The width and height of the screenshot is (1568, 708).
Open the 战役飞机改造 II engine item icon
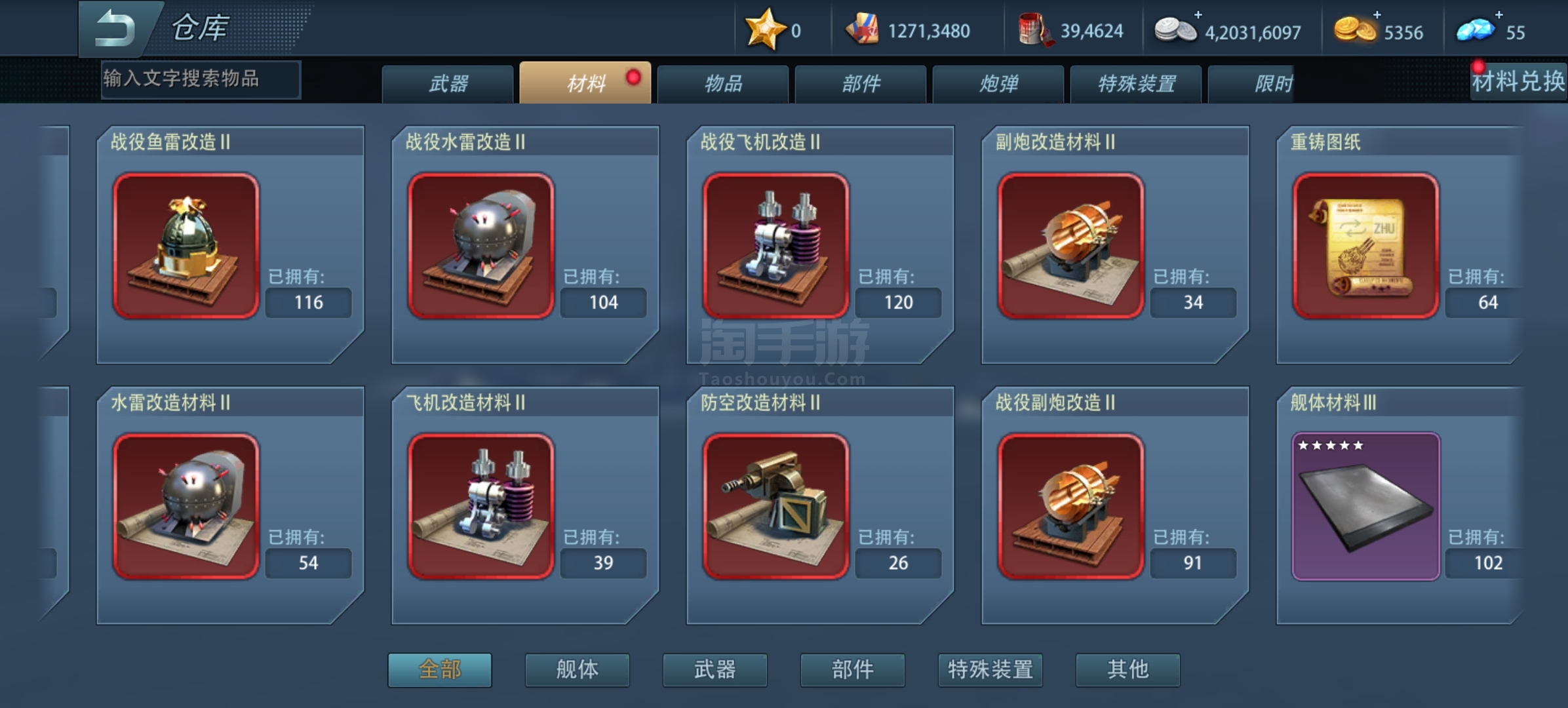point(776,246)
